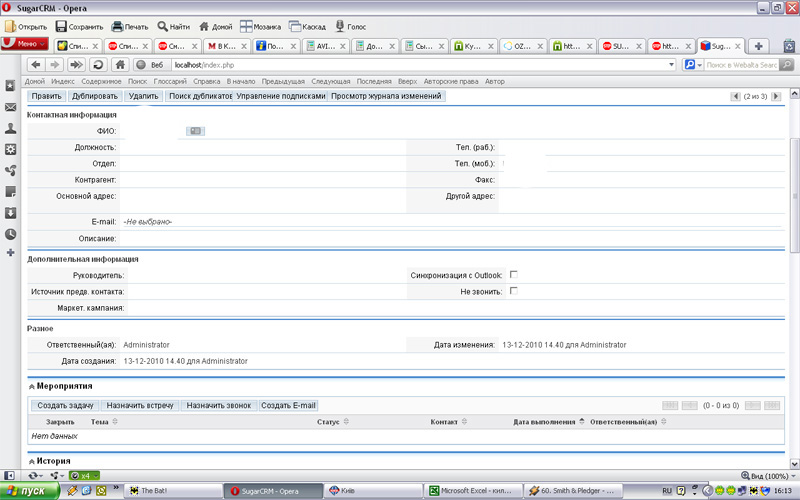
Task: Open the Opera Меню dropdown
Action: (x=25, y=45)
